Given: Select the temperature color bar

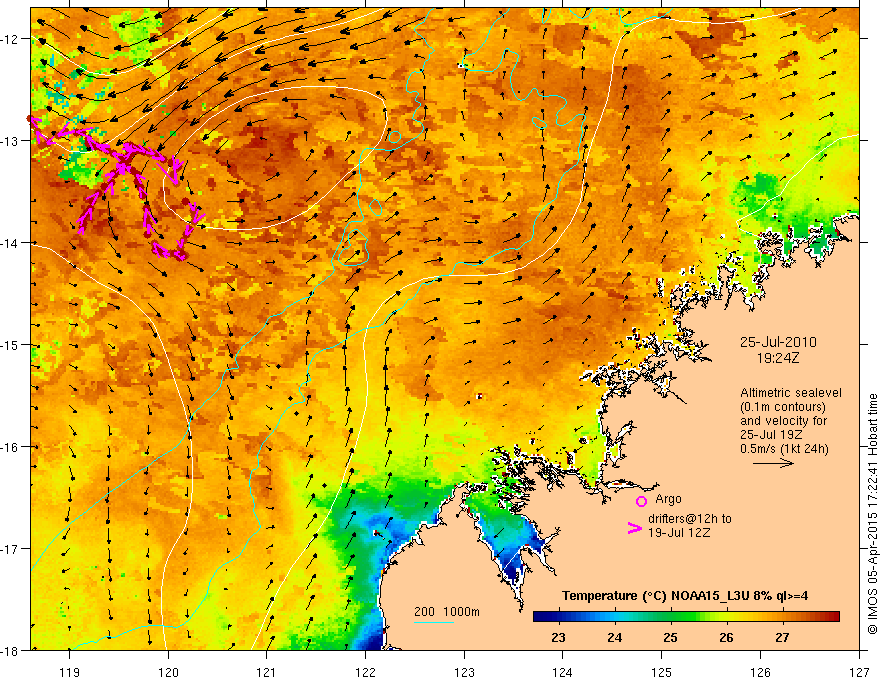Looking at the screenshot, I should (686, 617).
